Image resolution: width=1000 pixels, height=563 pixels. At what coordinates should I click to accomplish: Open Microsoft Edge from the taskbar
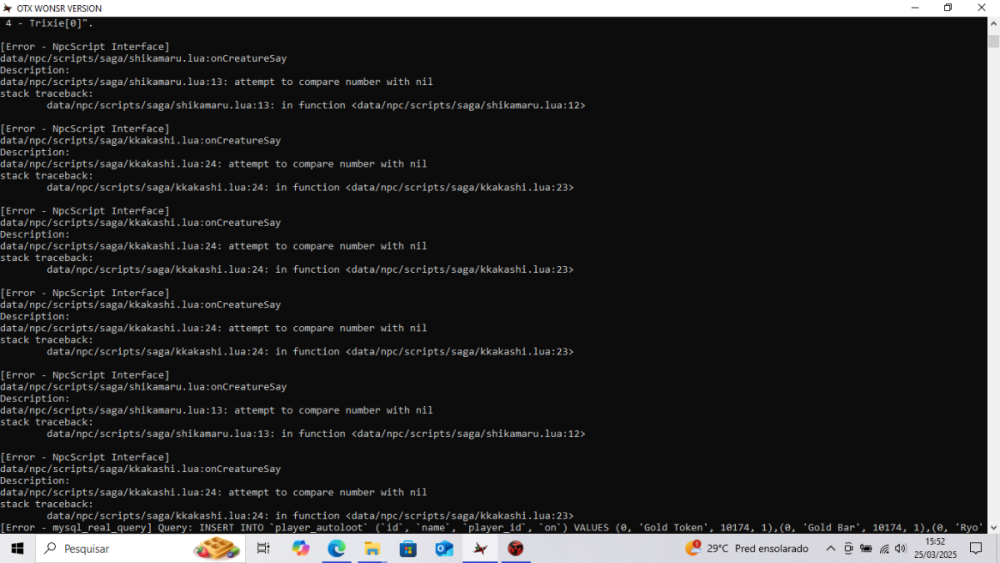[337, 548]
